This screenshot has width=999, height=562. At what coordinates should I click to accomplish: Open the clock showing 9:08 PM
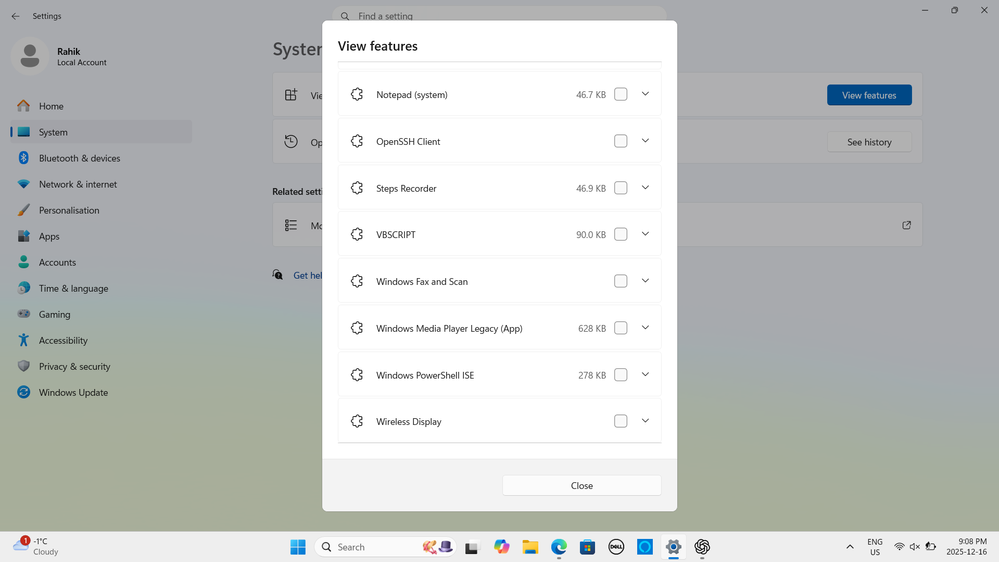pos(966,547)
